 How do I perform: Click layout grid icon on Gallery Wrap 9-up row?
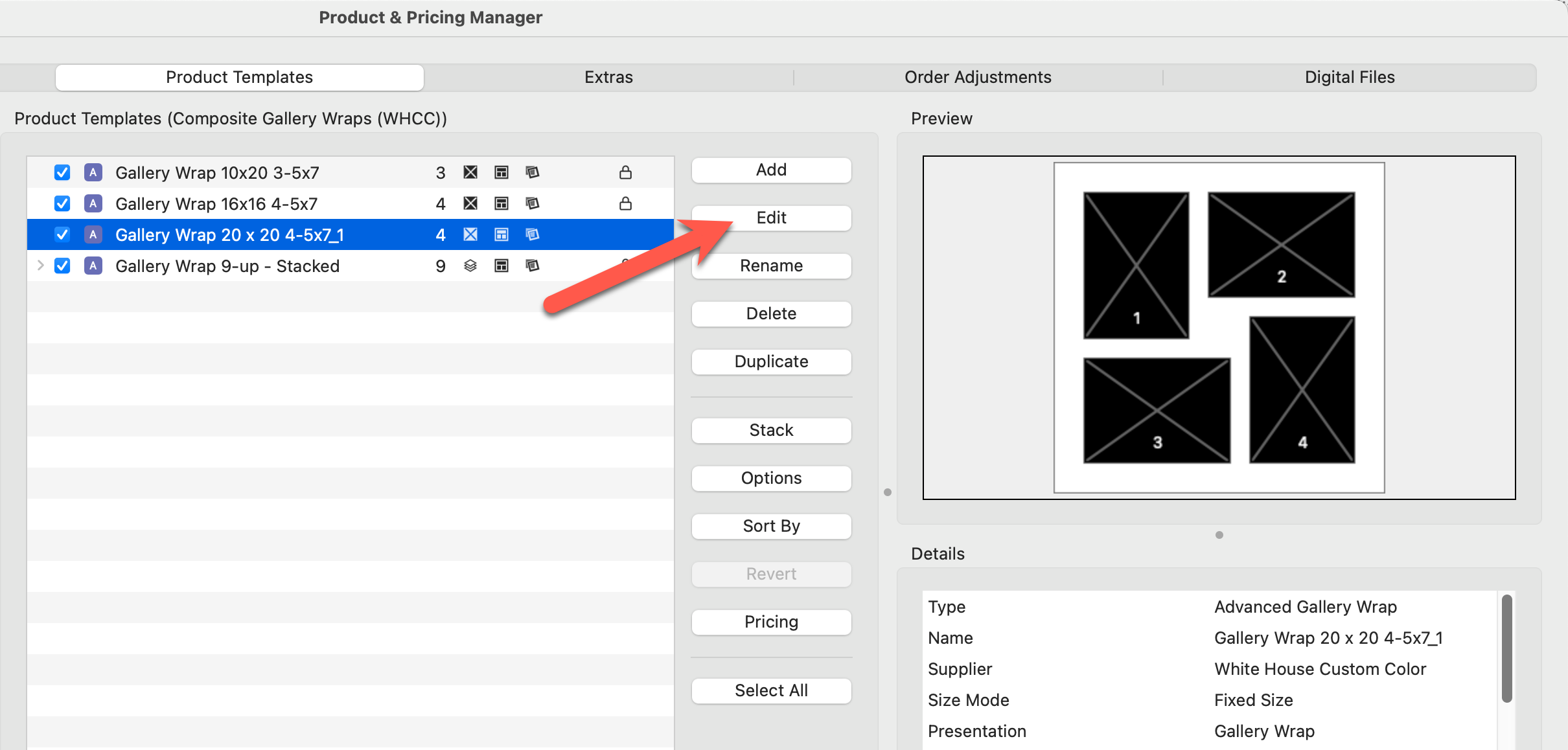(502, 266)
